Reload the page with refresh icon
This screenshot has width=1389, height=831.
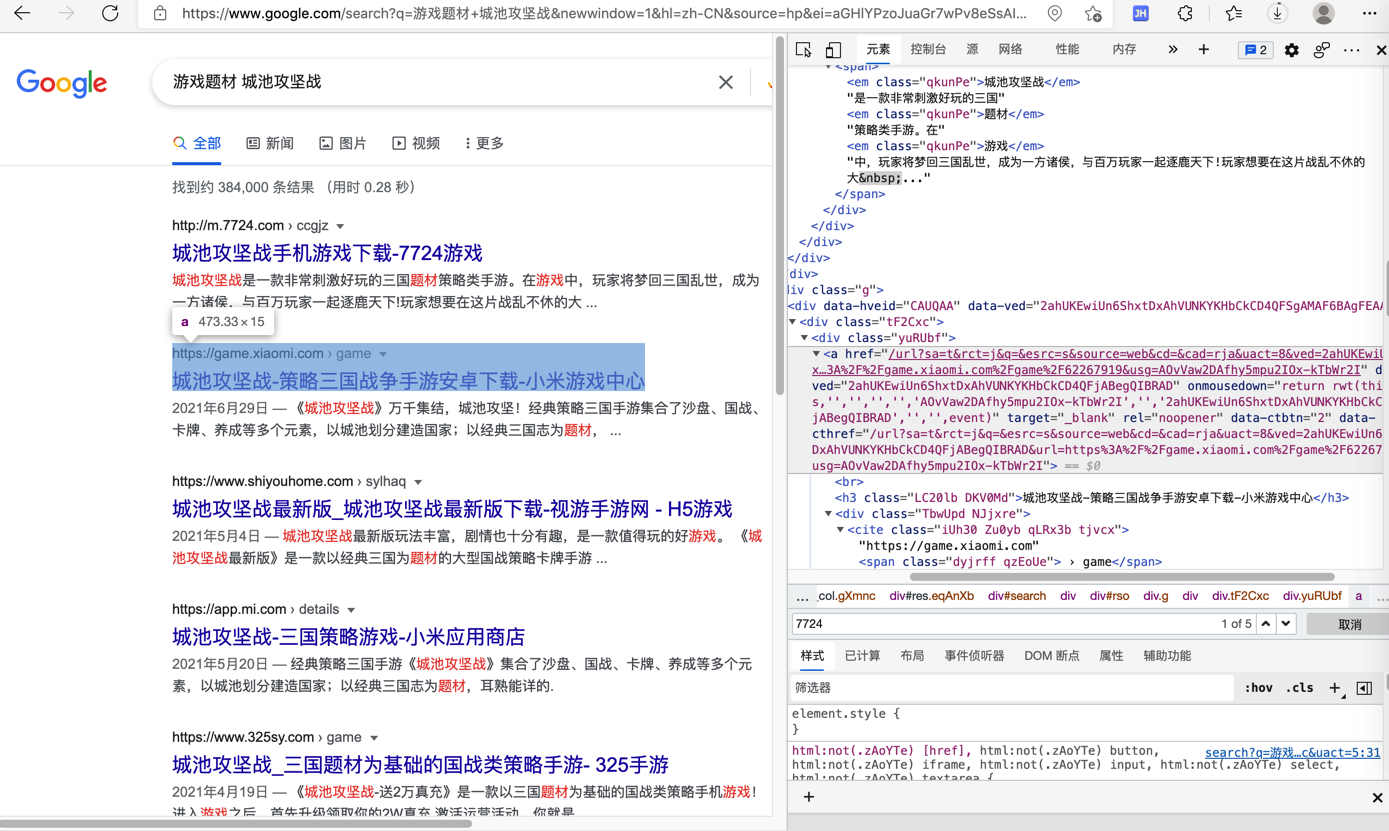click(x=110, y=14)
